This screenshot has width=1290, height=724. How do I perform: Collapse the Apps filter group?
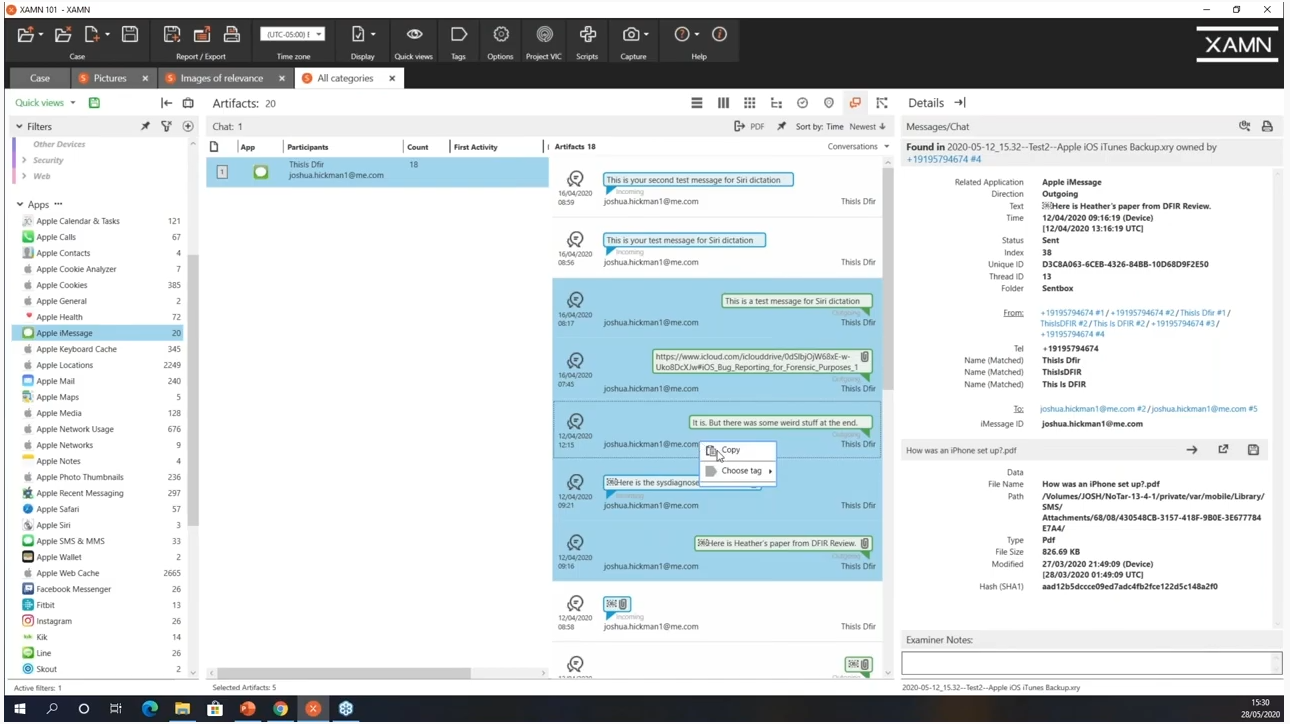pos(19,205)
